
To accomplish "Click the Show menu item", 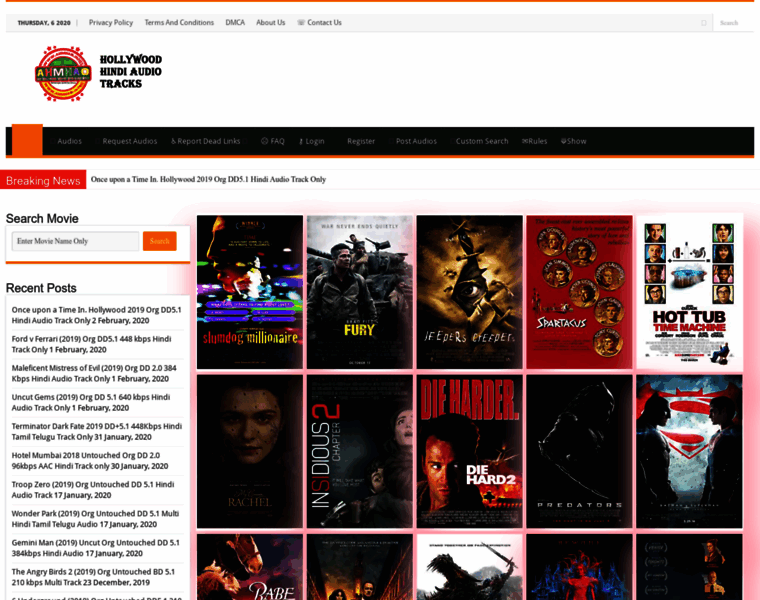I will click(573, 141).
